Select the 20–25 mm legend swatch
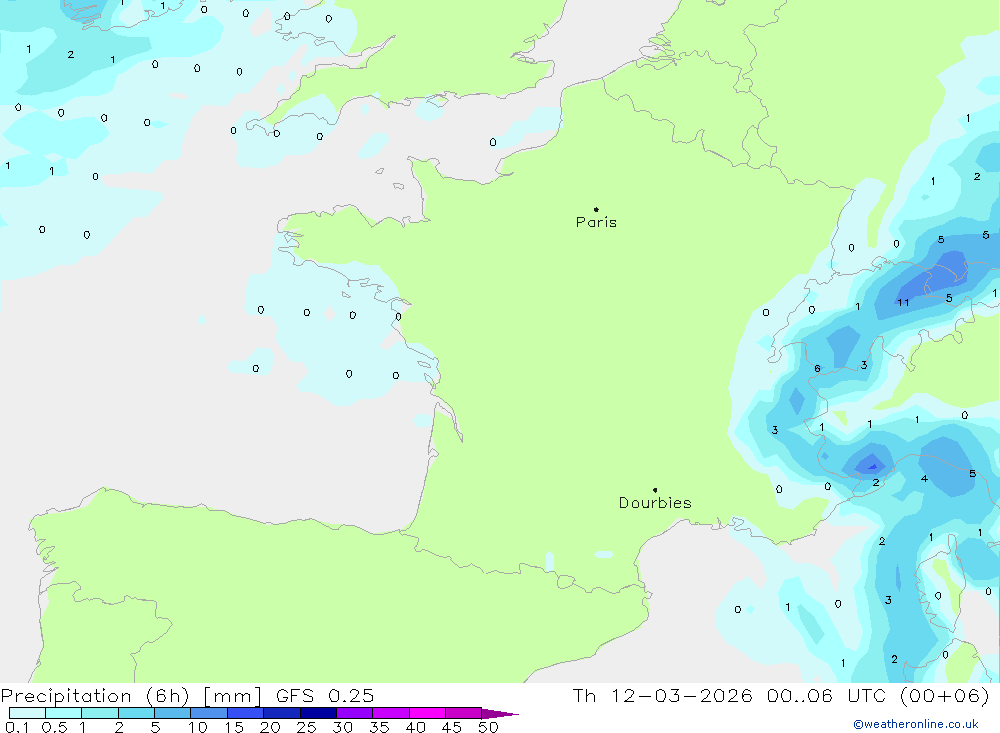 click(x=282, y=713)
